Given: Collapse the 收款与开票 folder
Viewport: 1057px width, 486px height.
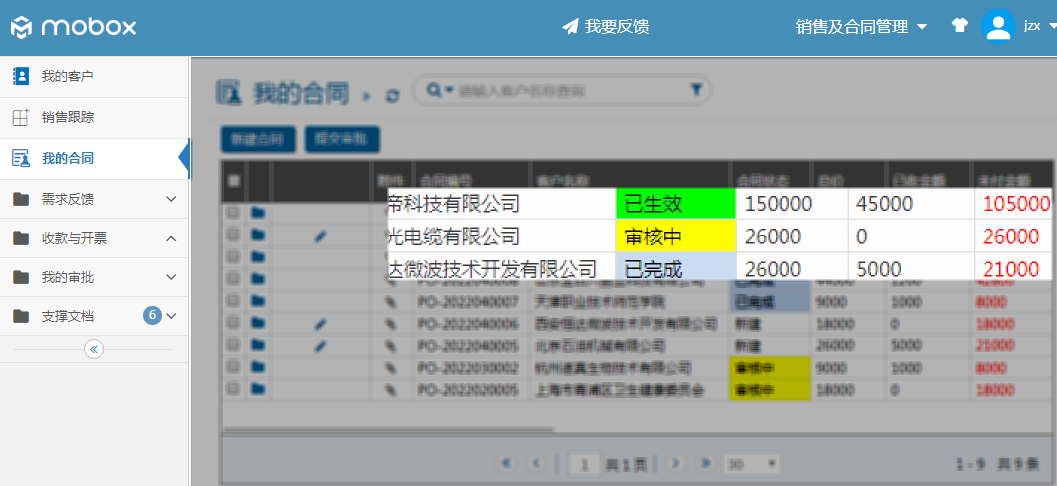Looking at the screenshot, I should 94,238.
